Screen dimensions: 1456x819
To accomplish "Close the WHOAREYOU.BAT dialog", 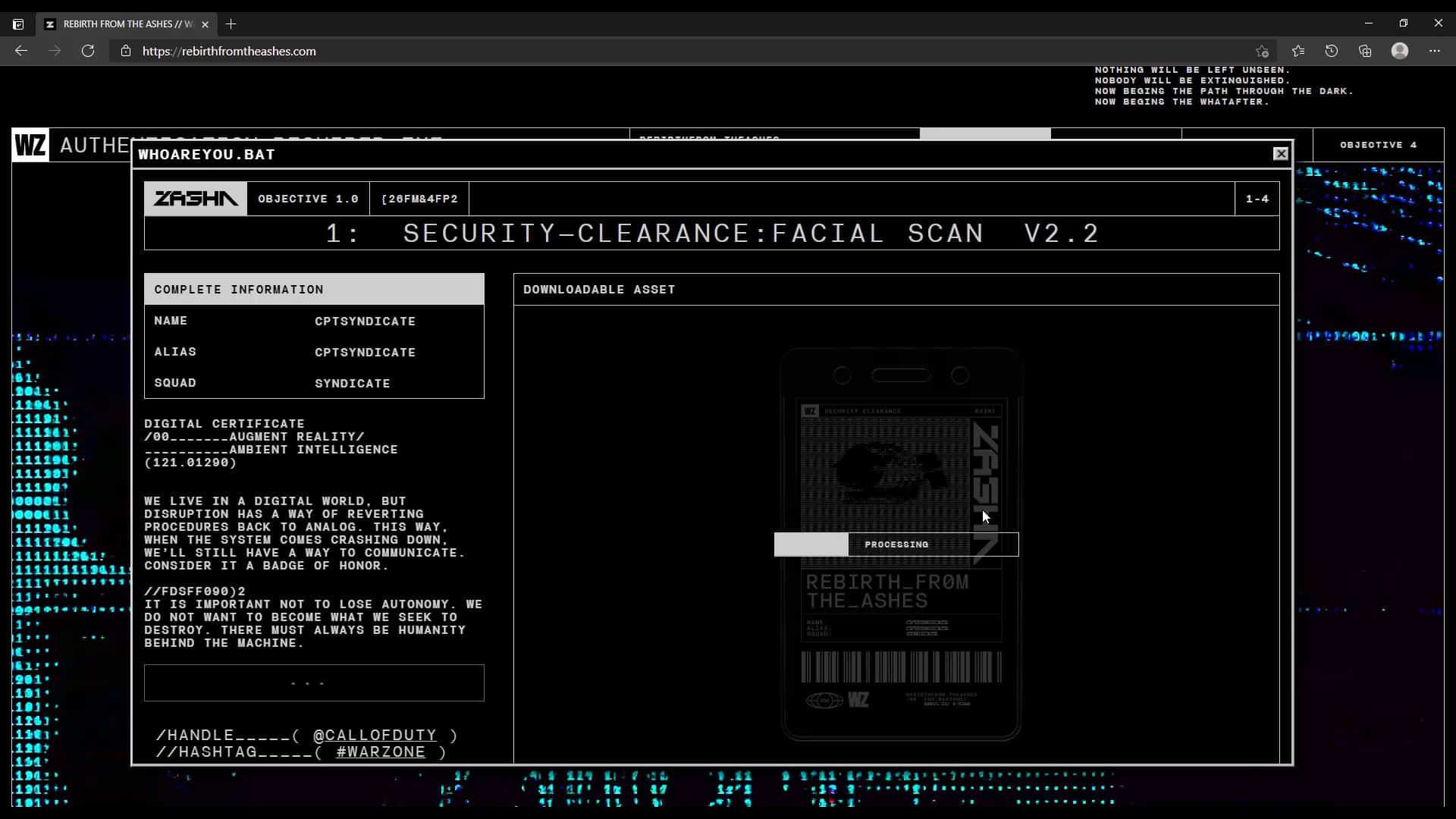I will tap(1281, 154).
